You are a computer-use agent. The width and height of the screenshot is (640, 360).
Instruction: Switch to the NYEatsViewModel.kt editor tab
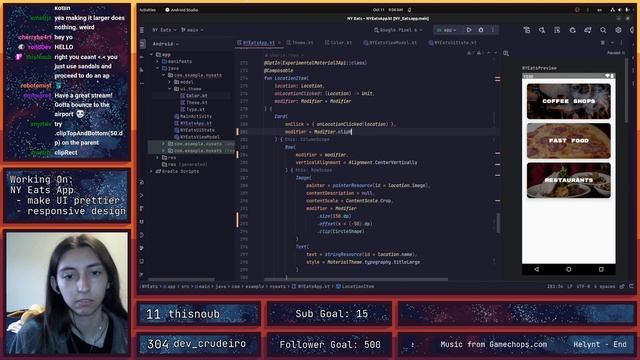[390, 42]
